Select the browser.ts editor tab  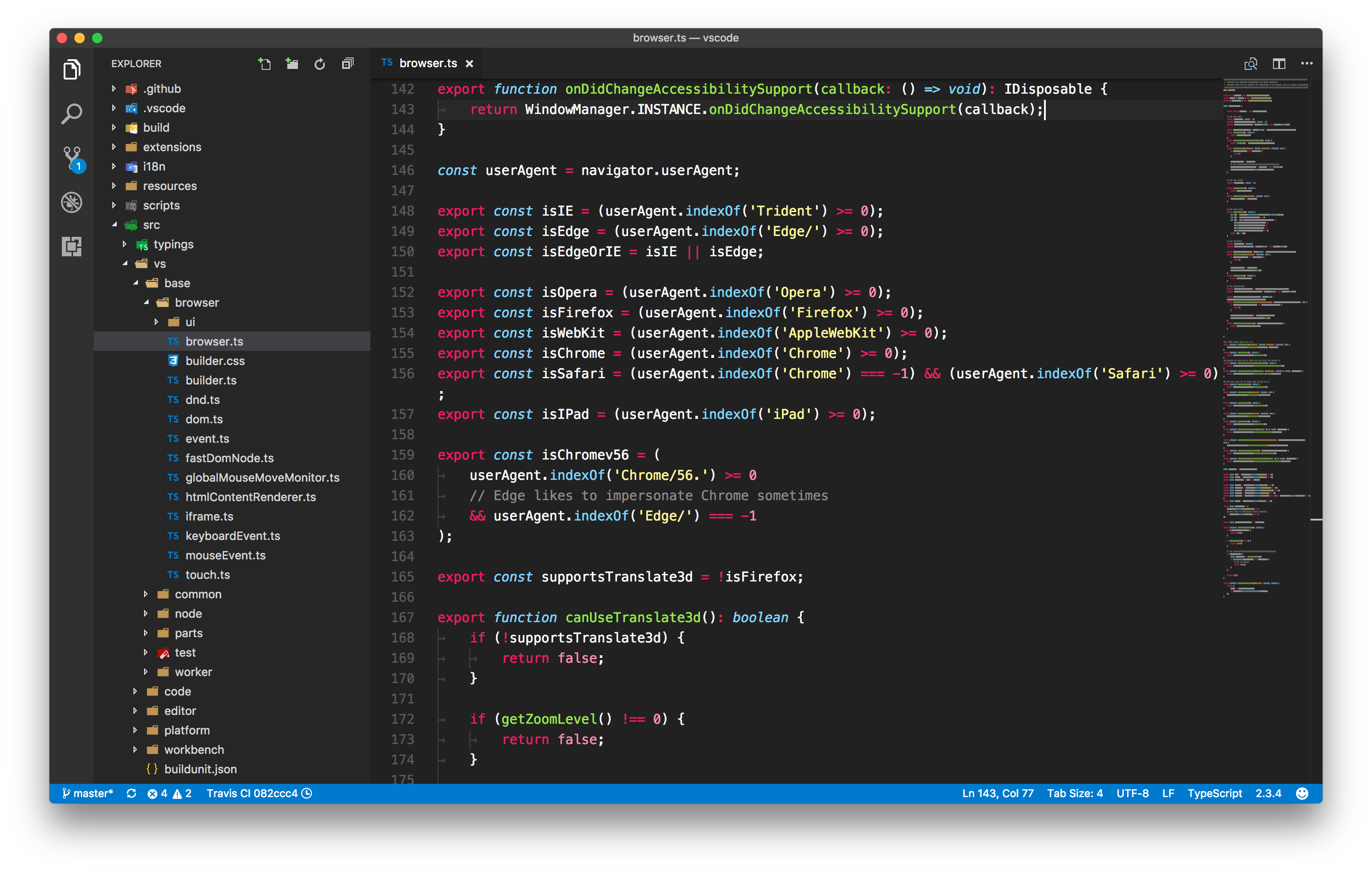(427, 63)
